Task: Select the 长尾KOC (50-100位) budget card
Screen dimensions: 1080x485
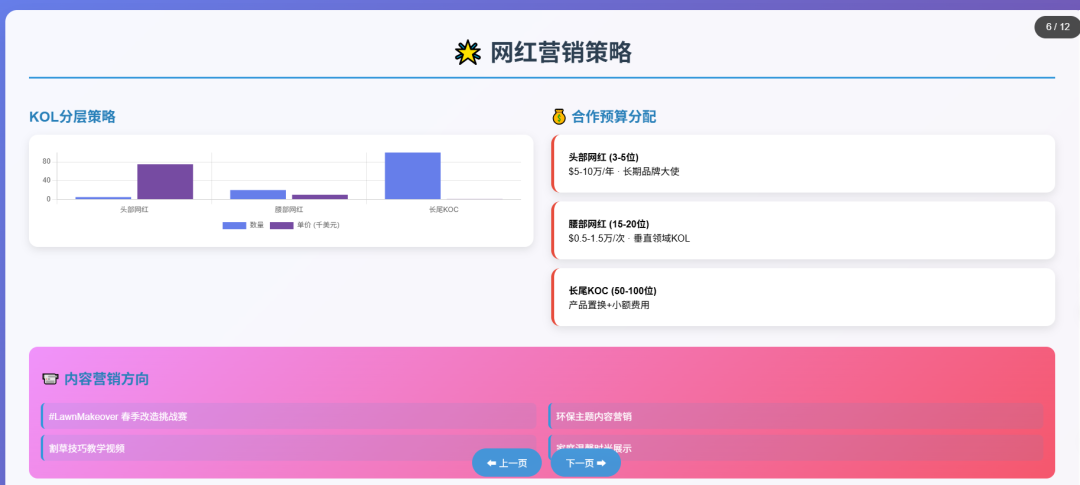Action: (x=803, y=298)
